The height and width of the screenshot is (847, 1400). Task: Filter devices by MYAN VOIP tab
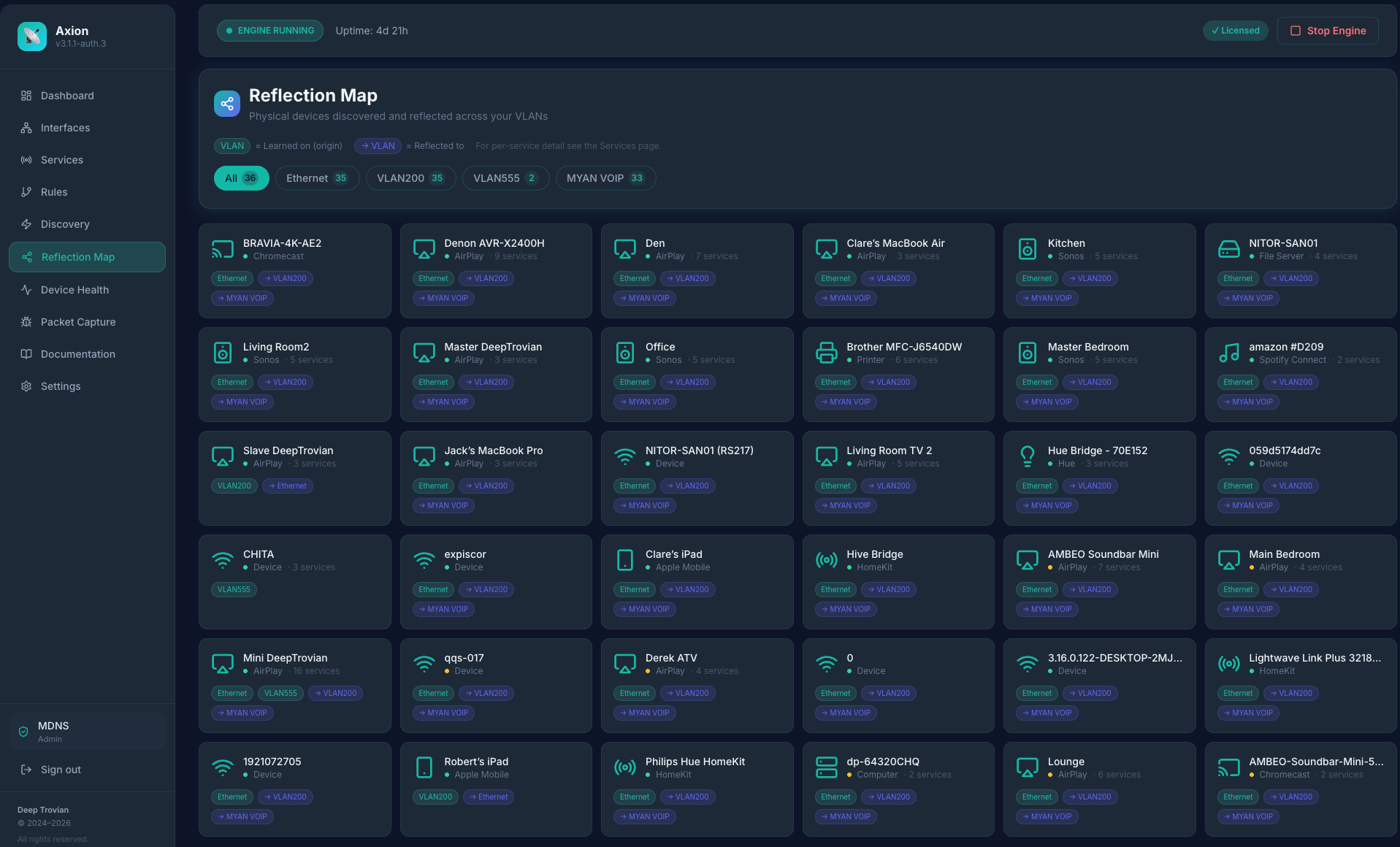pos(605,178)
